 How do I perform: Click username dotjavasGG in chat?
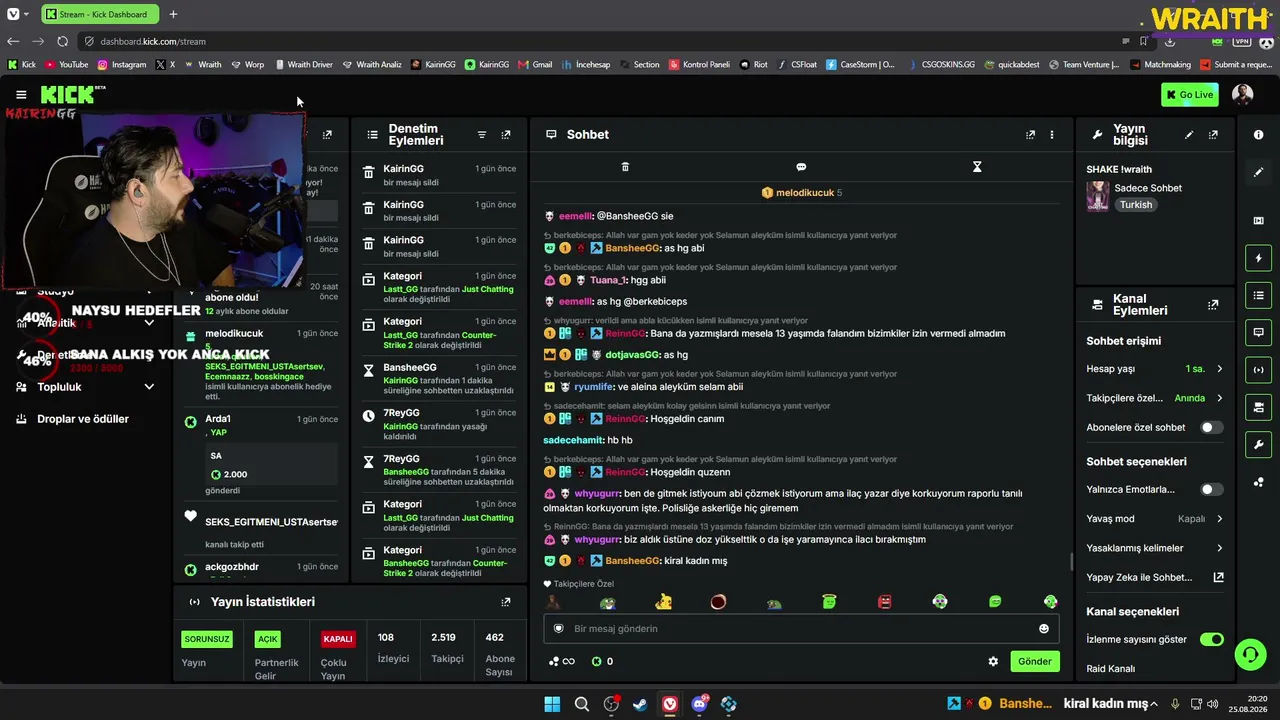click(x=632, y=355)
